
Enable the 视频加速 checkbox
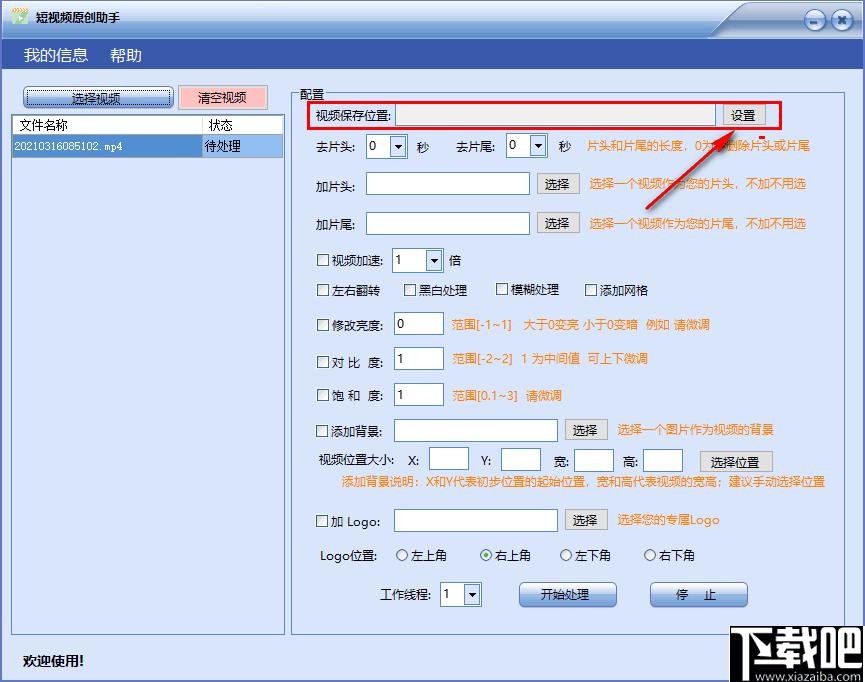[x=323, y=260]
